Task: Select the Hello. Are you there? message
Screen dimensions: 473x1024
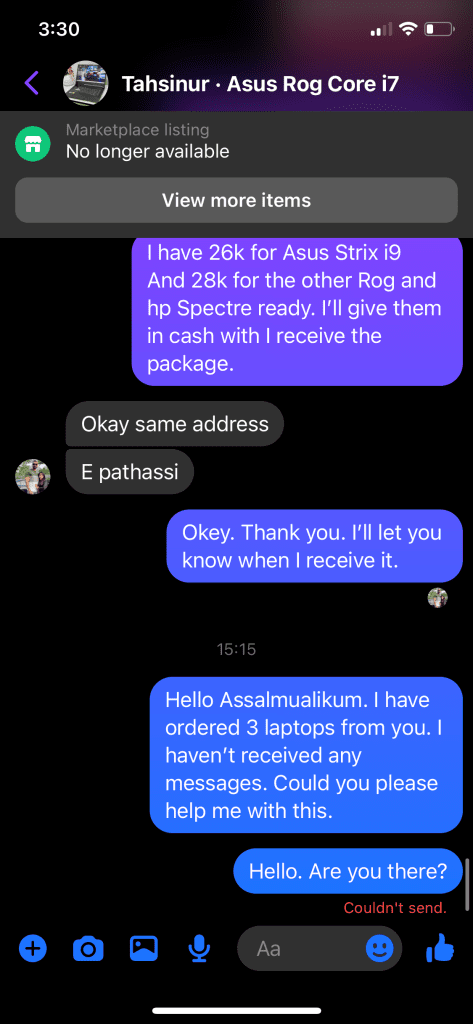Action: [348, 871]
